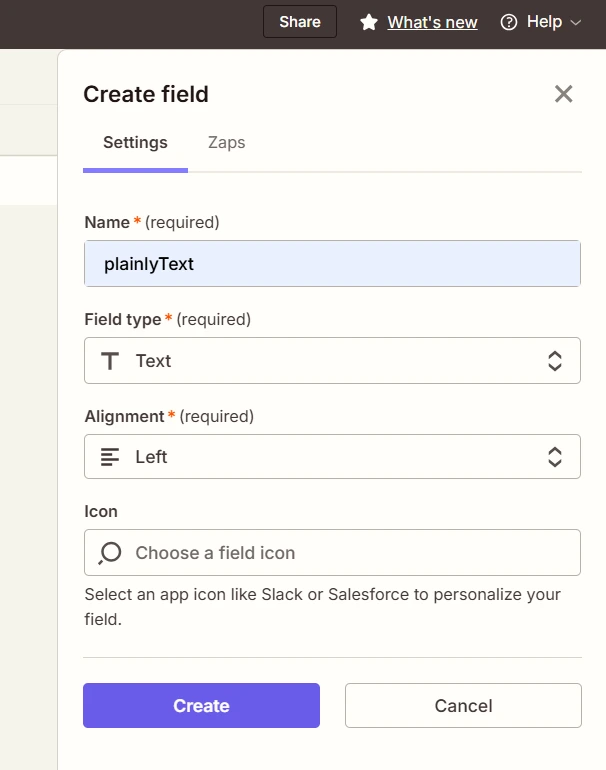Image resolution: width=606 pixels, height=770 pixels.
Task: Click the left alignment lines icon
Action: pos(110,457)
